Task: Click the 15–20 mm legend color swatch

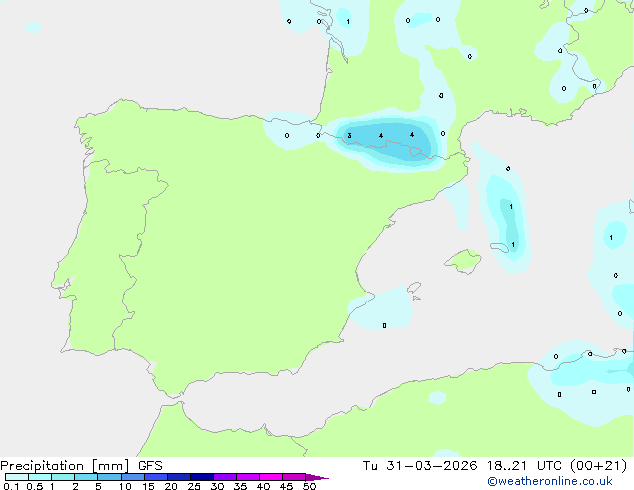Action: coord(156,477)
